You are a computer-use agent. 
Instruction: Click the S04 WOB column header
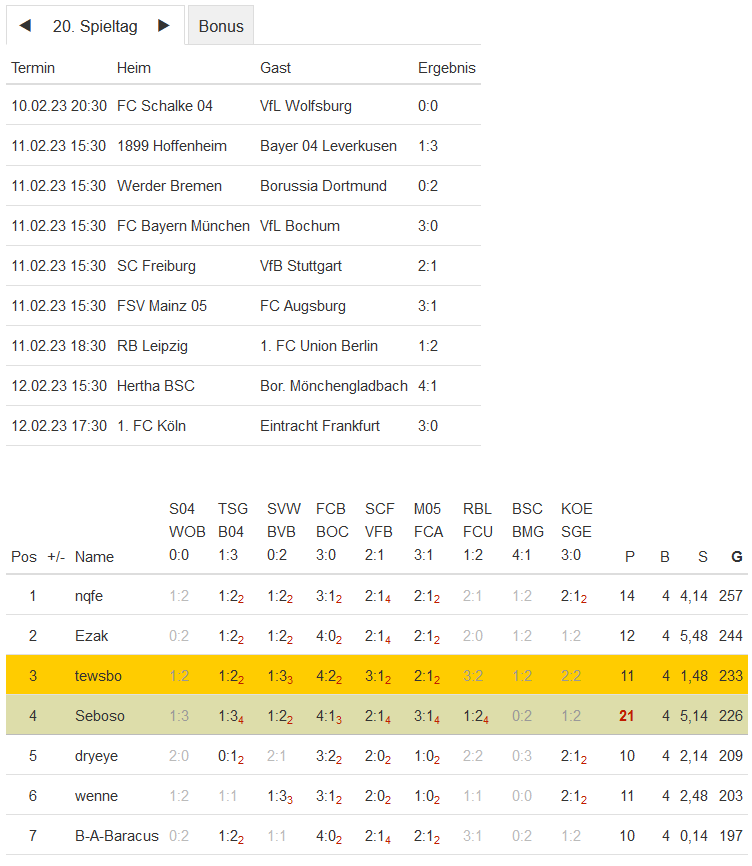click(x=180, y=519)
